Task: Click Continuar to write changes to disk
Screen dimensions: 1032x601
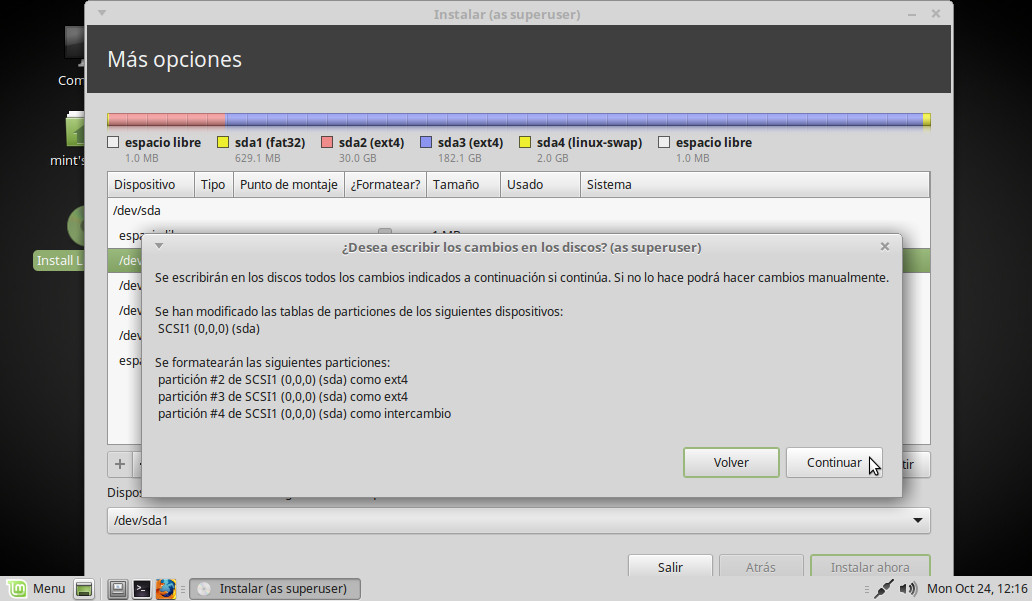Action: (x=833, y=462)
